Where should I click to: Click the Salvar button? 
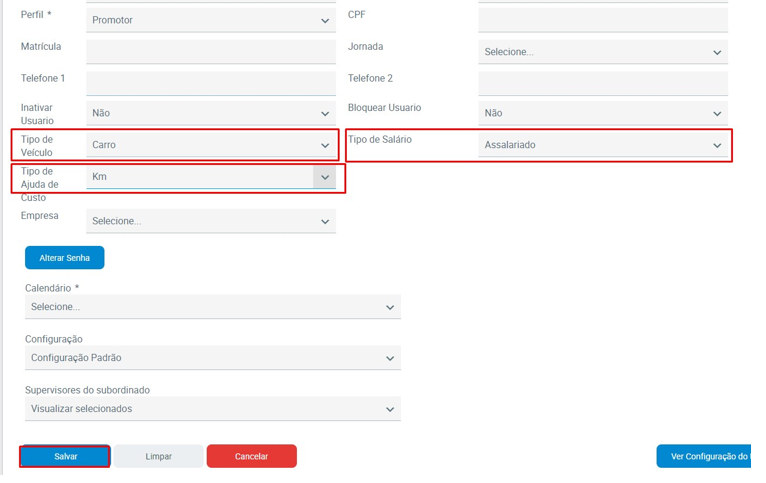tap(66, 456)
